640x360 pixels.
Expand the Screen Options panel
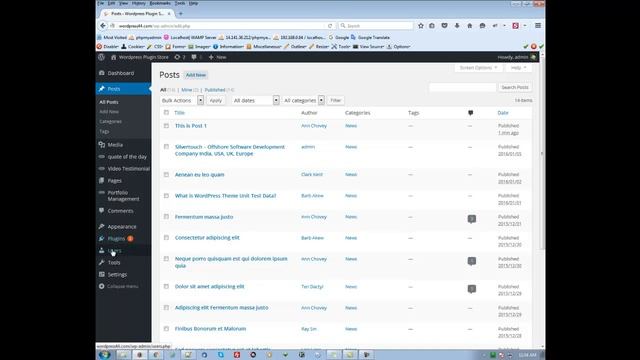pyautogui.click(x=478, y=68)
